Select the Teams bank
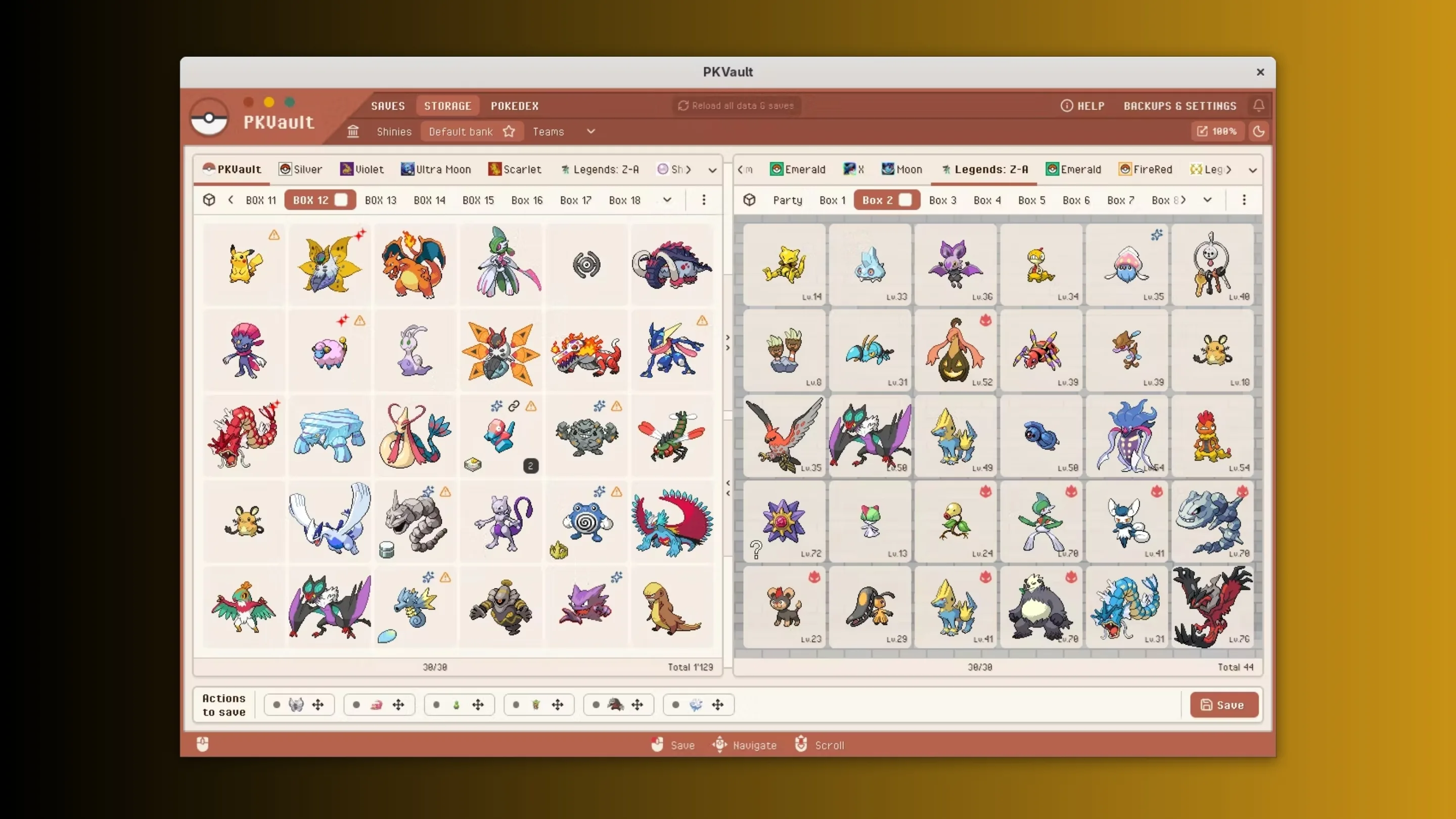Viewport: 1456px width, 819px height. tap(548, 131)
